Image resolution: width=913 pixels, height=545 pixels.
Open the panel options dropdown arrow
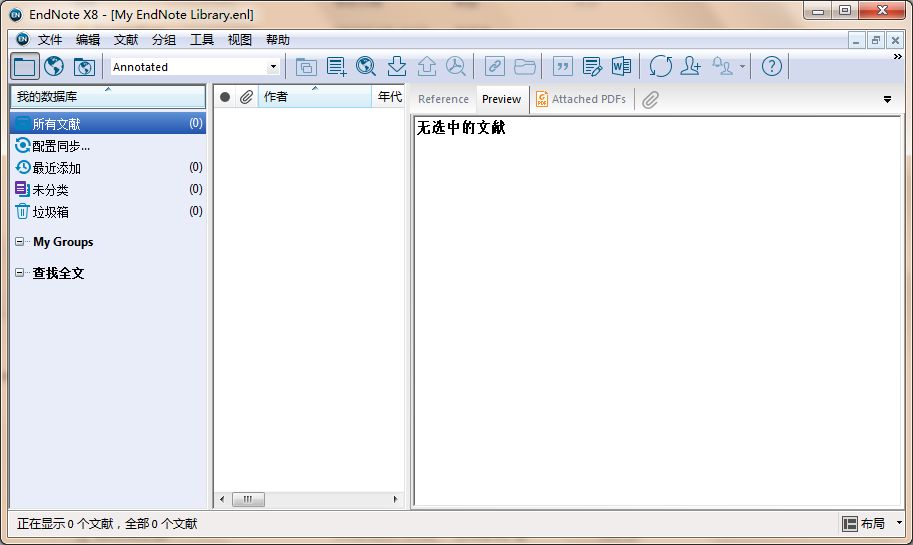coord(887,100)
